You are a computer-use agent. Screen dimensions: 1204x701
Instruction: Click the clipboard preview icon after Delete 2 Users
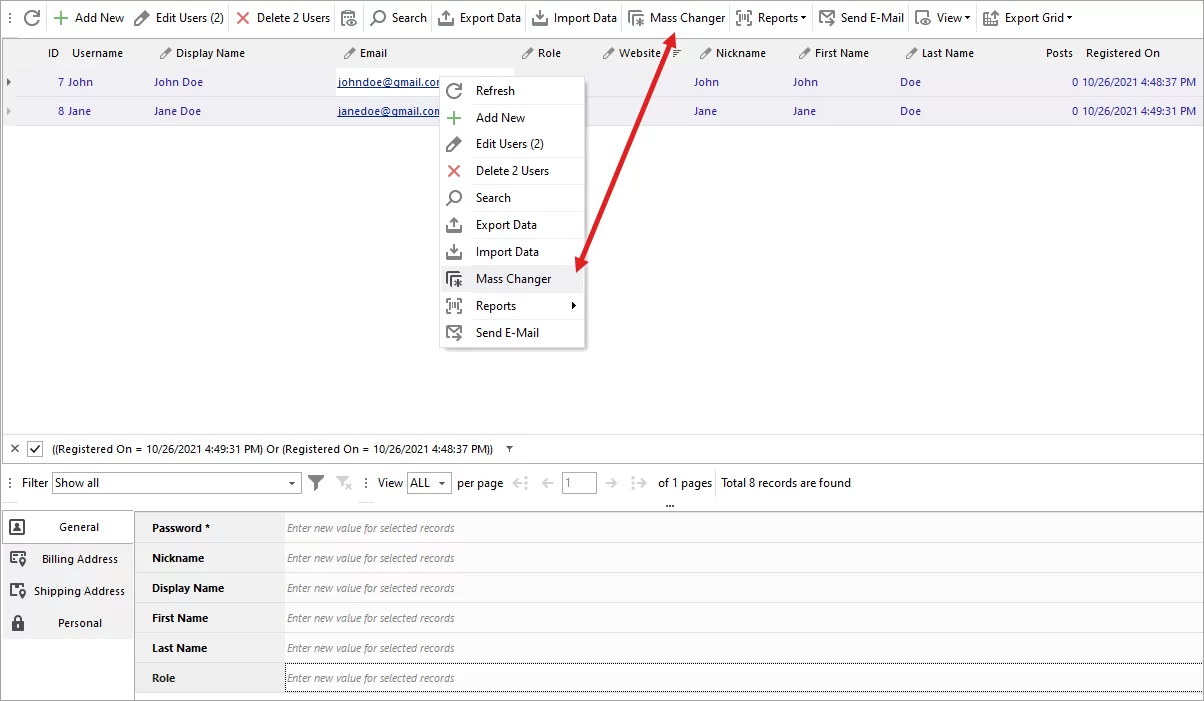pos(349,18)
